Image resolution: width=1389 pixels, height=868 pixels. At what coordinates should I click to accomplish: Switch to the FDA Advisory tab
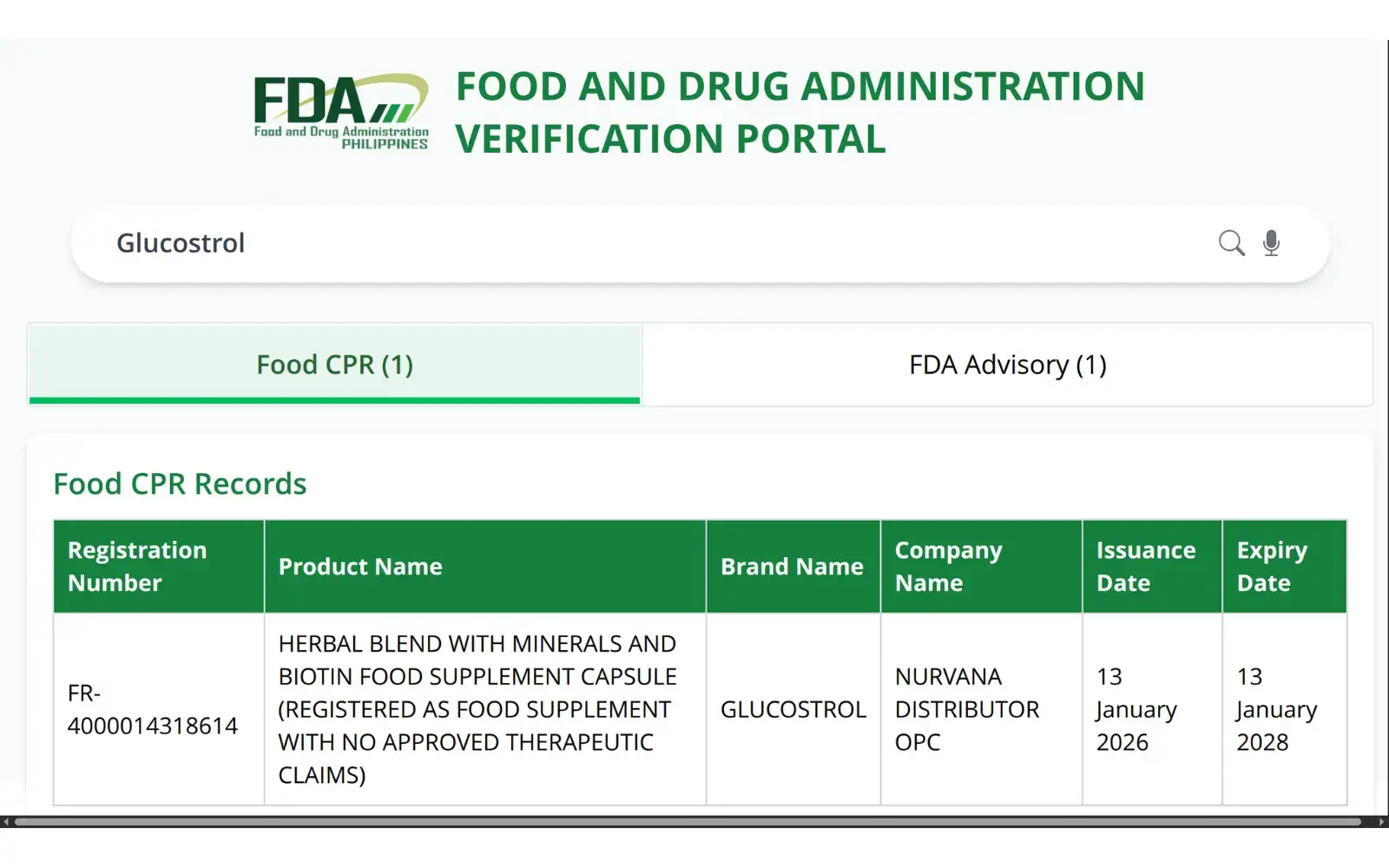(1007, 365)
